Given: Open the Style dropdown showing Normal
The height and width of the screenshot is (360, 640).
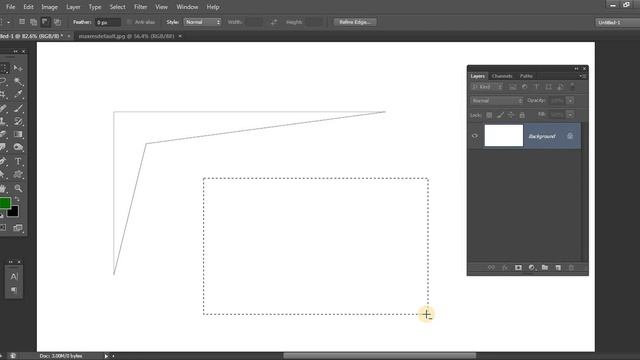Looking at the screenshot, I should coord(202,22).
